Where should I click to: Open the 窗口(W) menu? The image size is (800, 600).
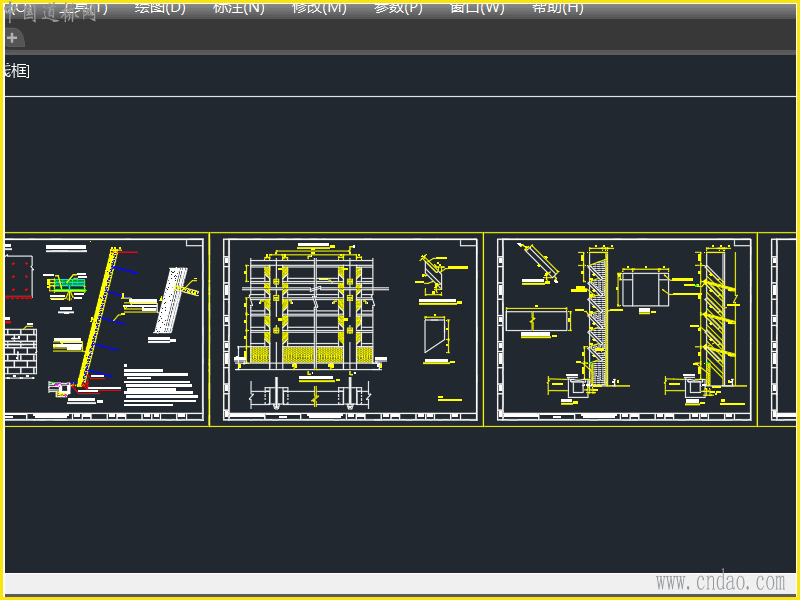(x=478, y=8)
